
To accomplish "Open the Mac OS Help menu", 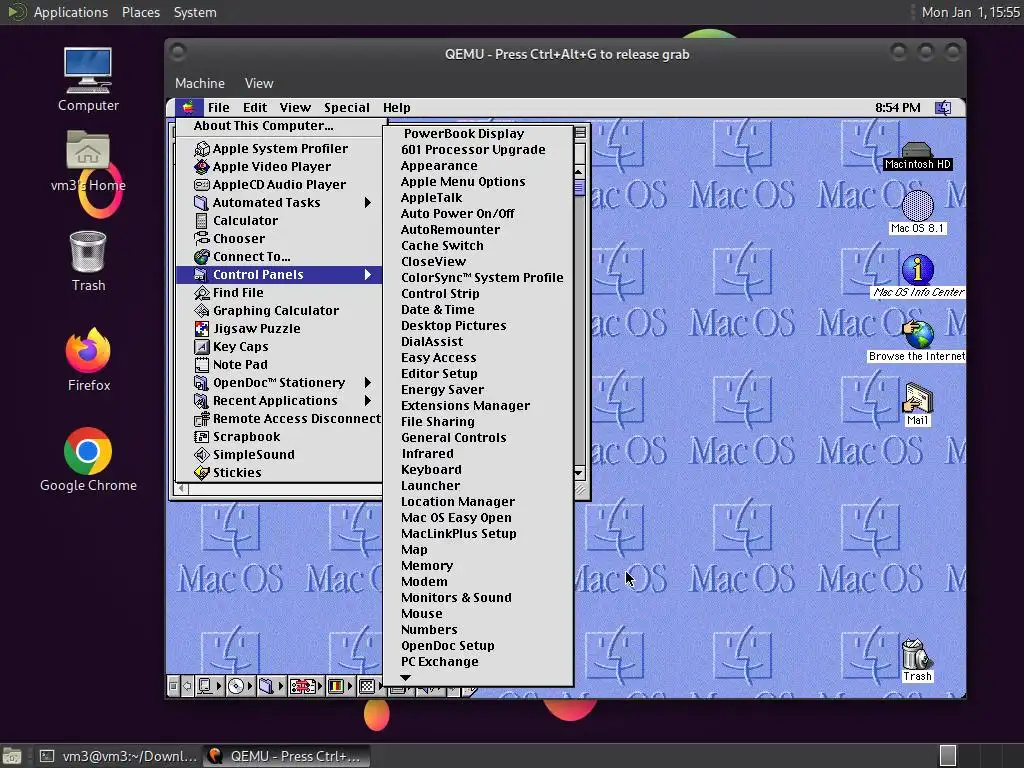I will (396, 108).
